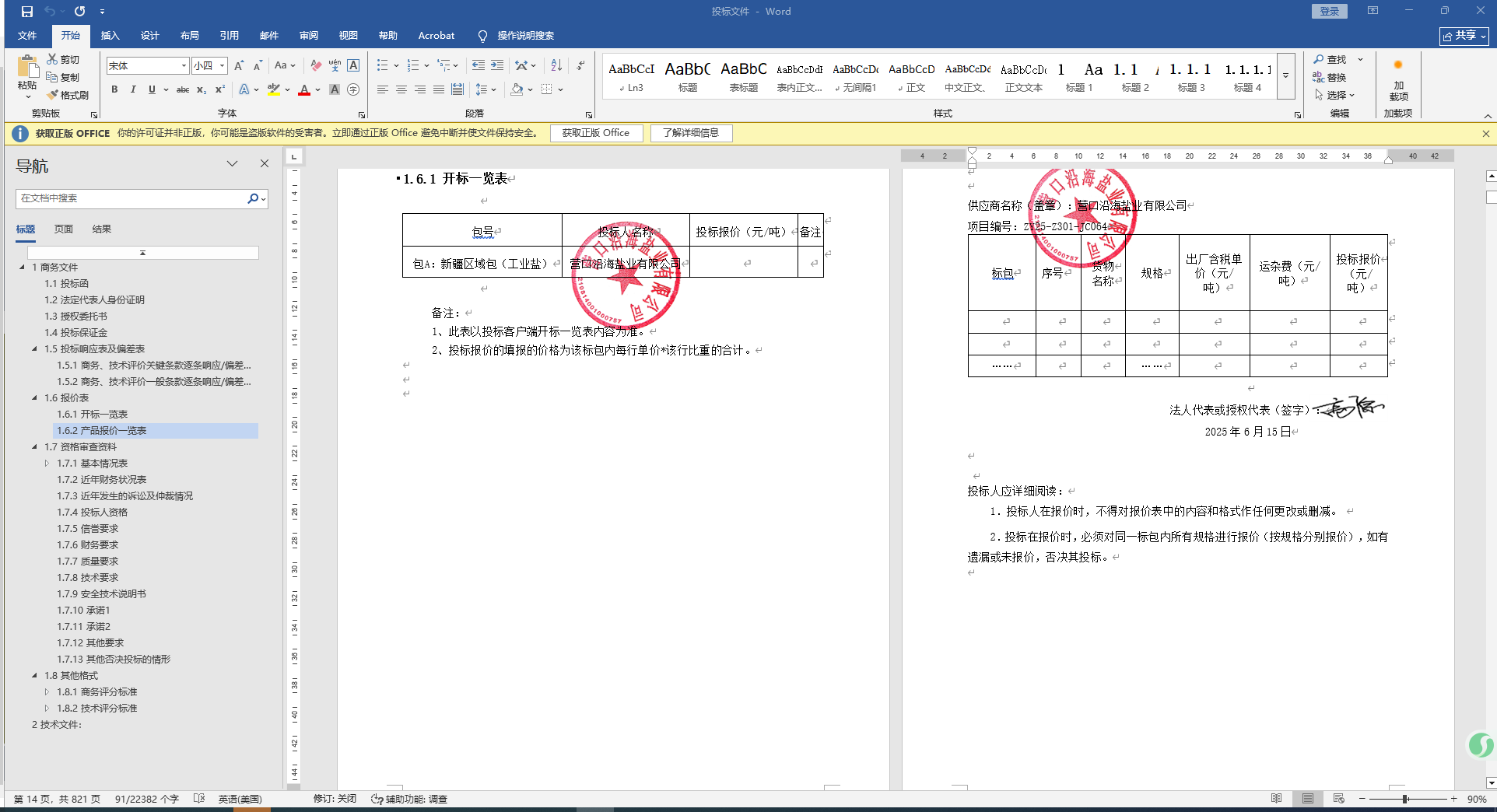
Task: Switch to Read Mode view in the status bar
Action: pyautogui.click(x=1276, y=799)
